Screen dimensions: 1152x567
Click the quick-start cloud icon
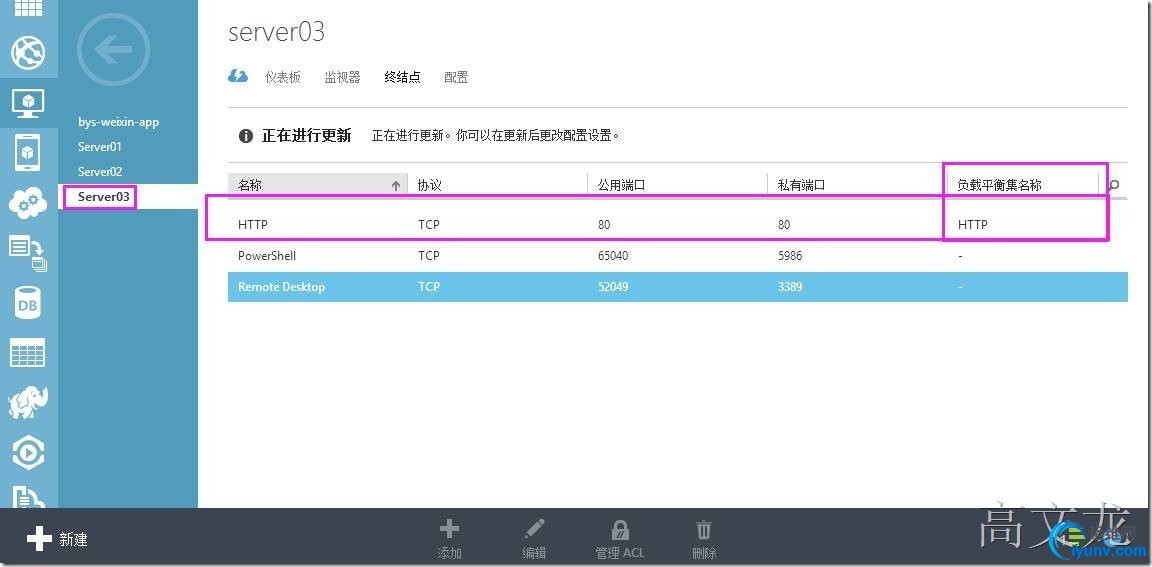click(238, 76)
